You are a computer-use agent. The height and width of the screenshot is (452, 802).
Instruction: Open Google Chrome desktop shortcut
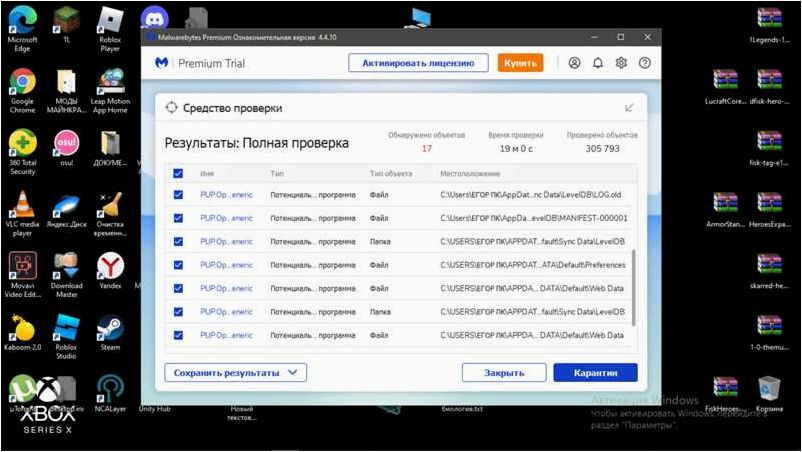[x=22, y=91]
